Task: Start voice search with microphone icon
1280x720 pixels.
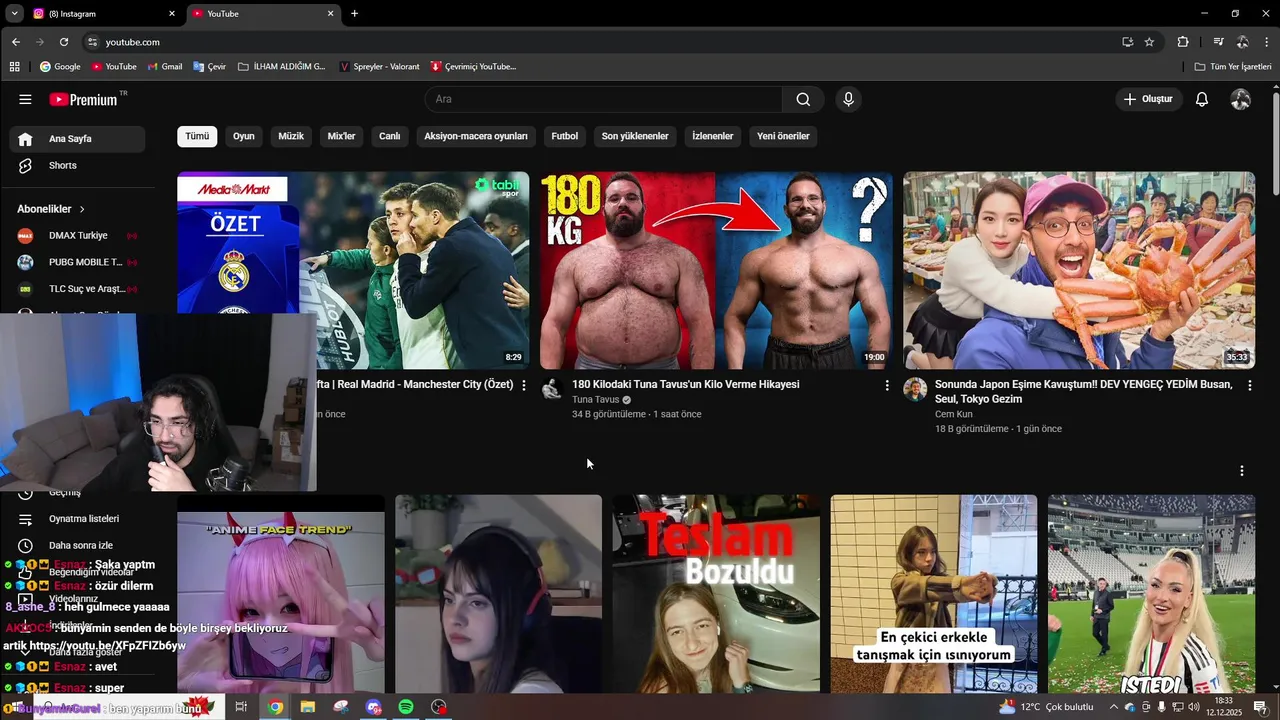Action: coord(848,99)
